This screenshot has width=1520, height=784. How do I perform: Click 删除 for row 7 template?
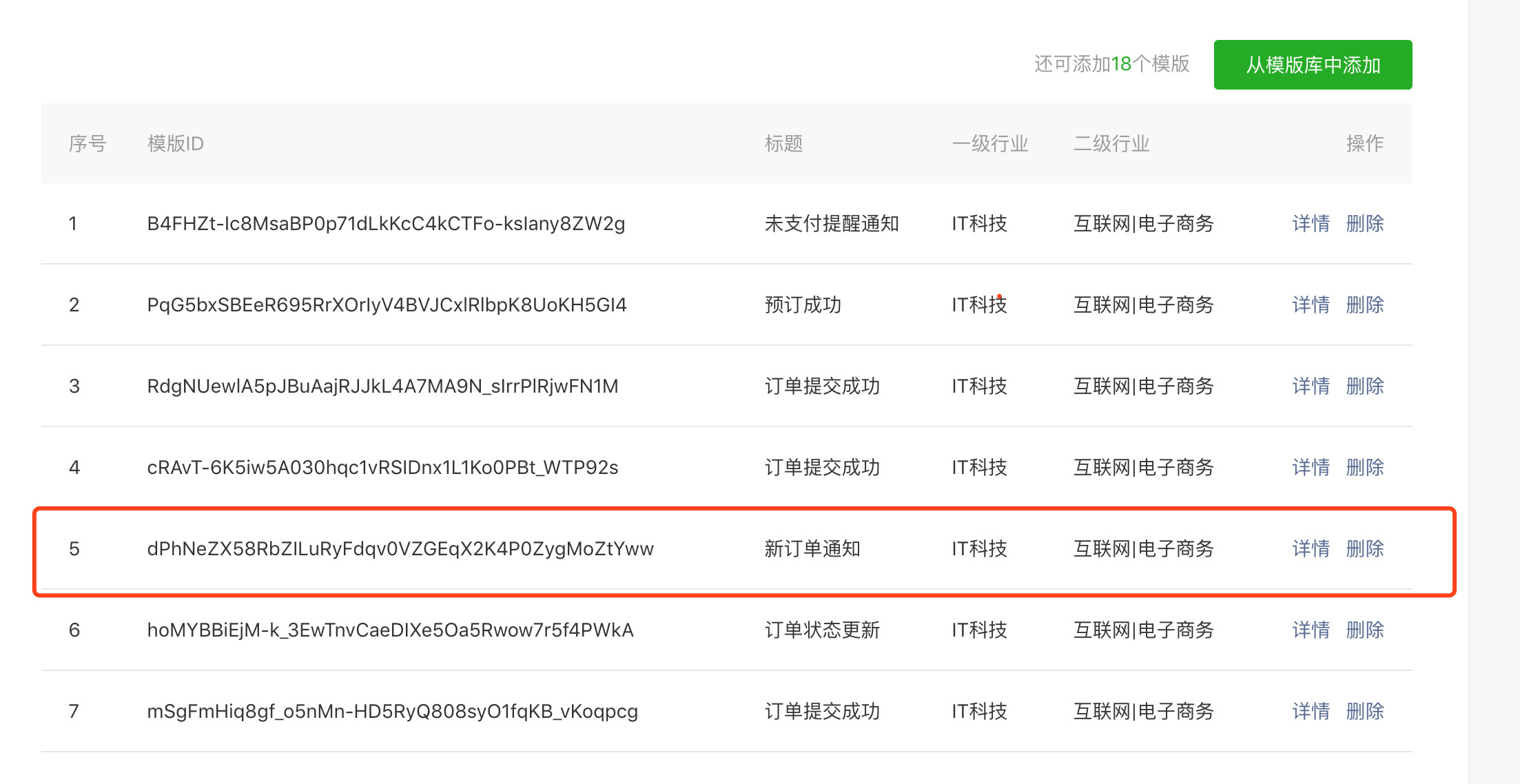tap(1365, 712)
